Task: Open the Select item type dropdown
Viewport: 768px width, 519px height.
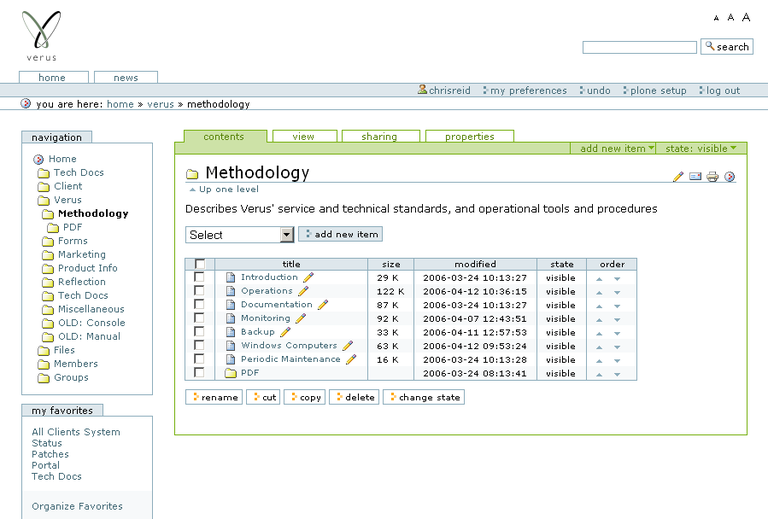Action: [240, 235]
